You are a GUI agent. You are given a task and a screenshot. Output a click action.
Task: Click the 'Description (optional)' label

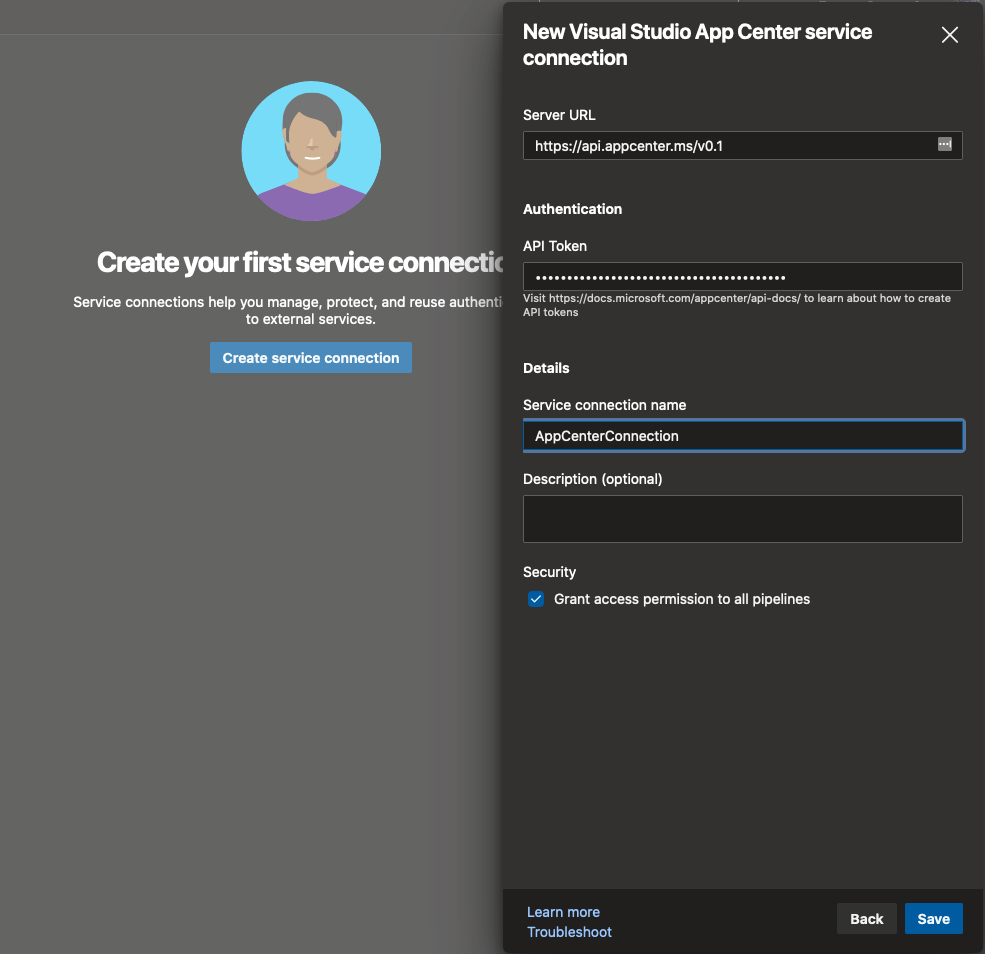tap(592, 479)
